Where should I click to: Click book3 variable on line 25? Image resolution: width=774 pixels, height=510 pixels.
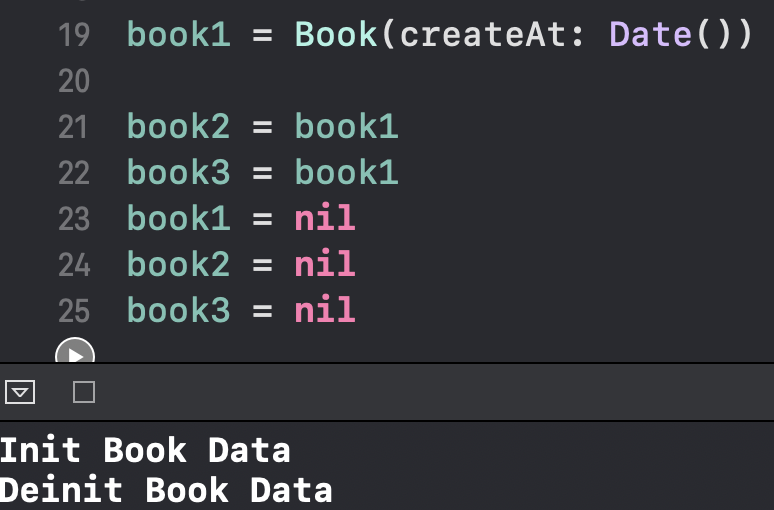(x=179, y=310)
